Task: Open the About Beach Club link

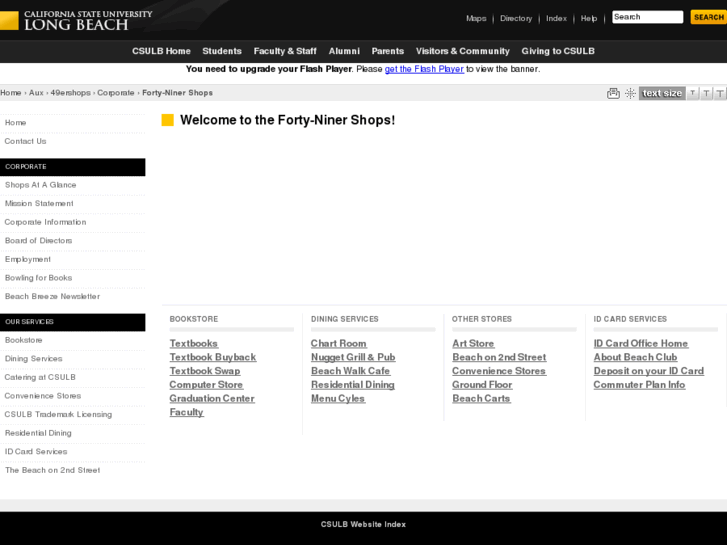Action: coord(635,358)
